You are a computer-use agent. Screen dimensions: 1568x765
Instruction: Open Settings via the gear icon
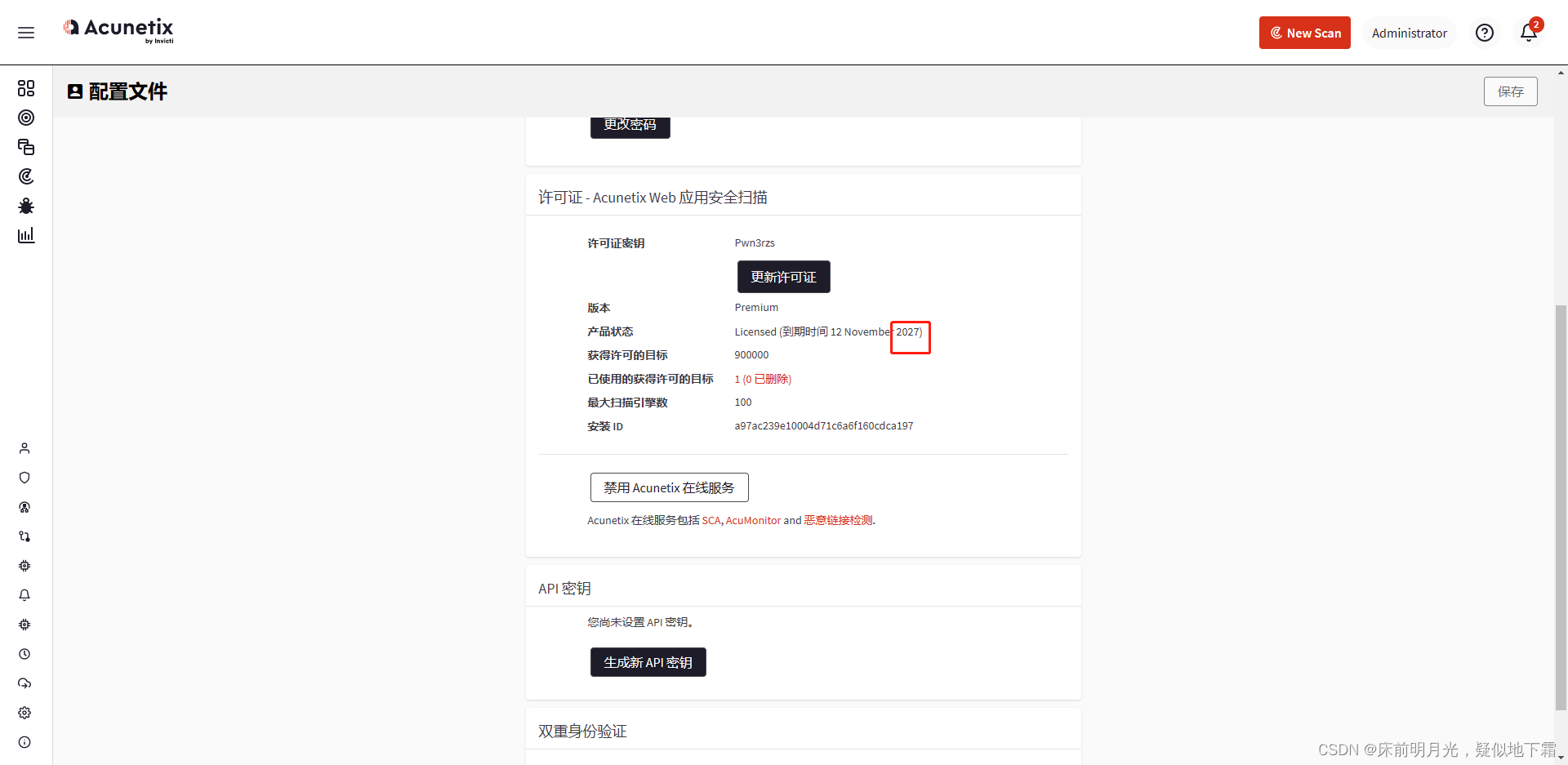coord(24,713)
